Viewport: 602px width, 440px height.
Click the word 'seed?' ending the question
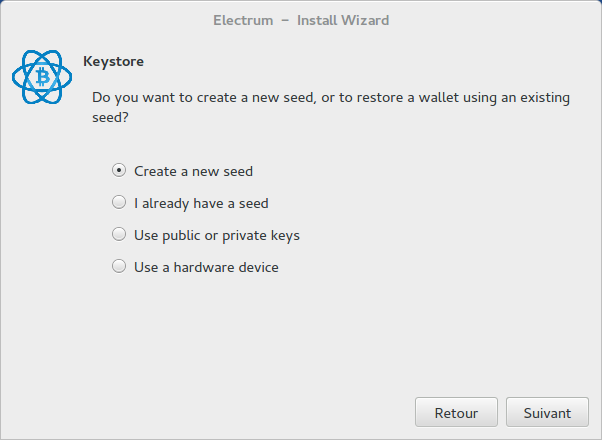110,117
